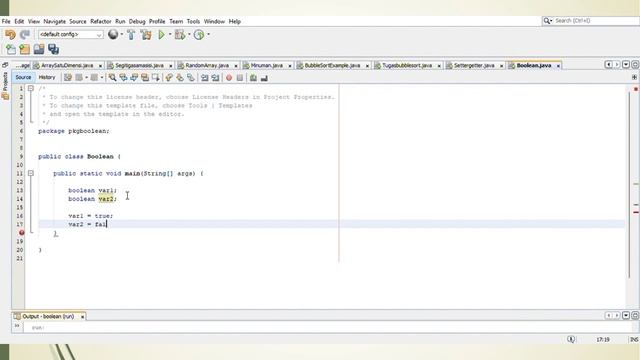Close the Output boolean (run) tab
Screen dimensions: 640x360
coord(82,317)
